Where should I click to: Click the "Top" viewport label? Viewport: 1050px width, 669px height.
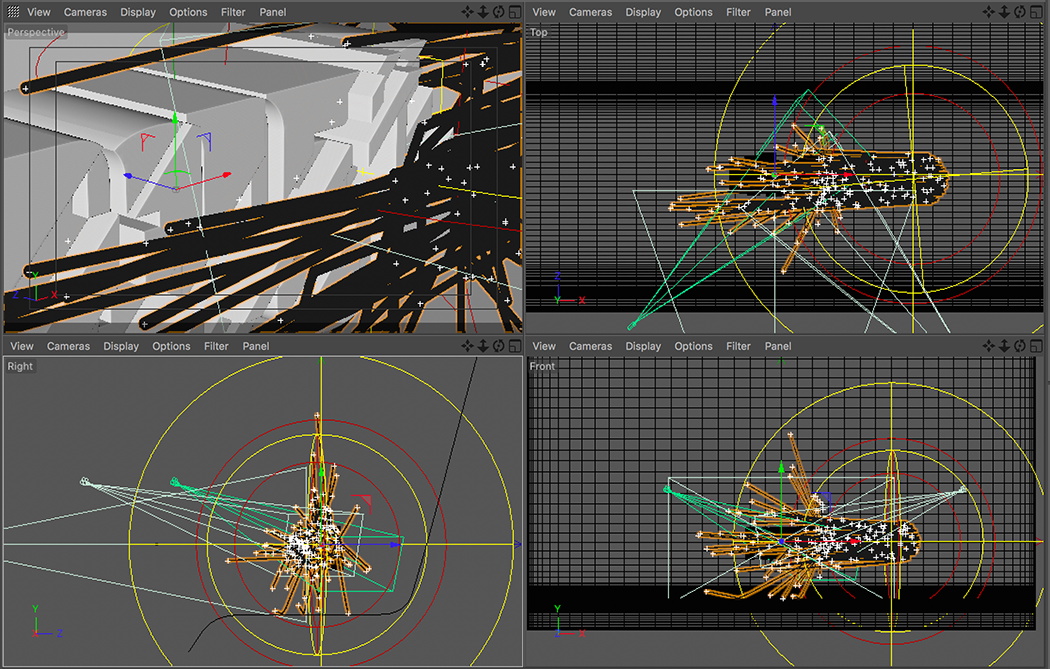click(538, 32)
